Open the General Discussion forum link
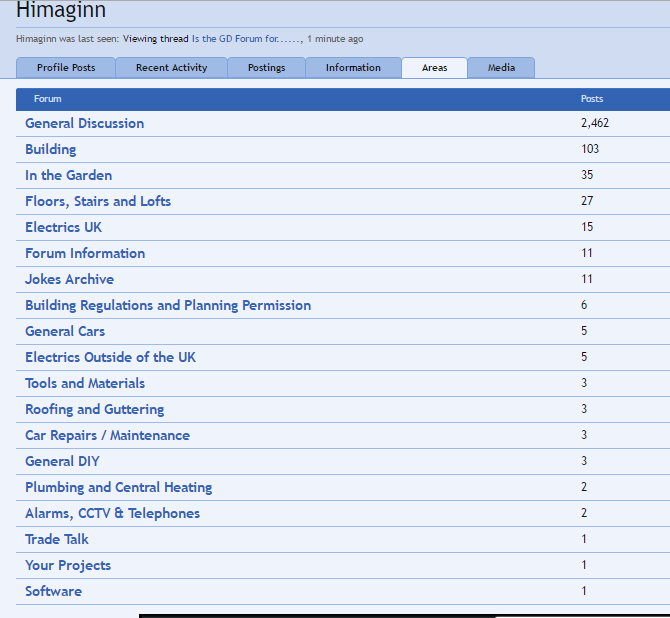Image resolution: width=670 pixels, height=618 pixels. tap(84, 123)
